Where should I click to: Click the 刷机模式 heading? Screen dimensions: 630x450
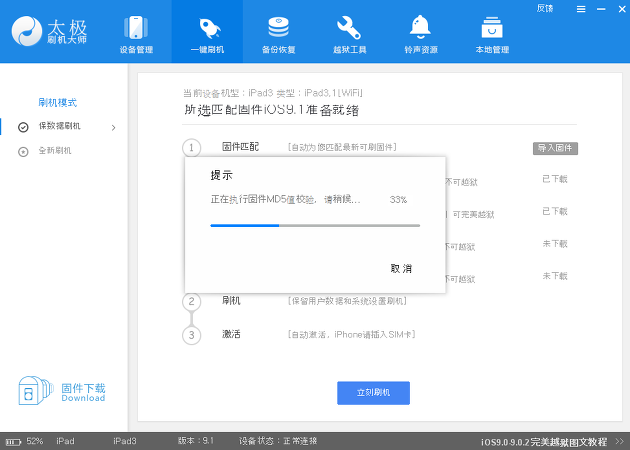point(57,103)
